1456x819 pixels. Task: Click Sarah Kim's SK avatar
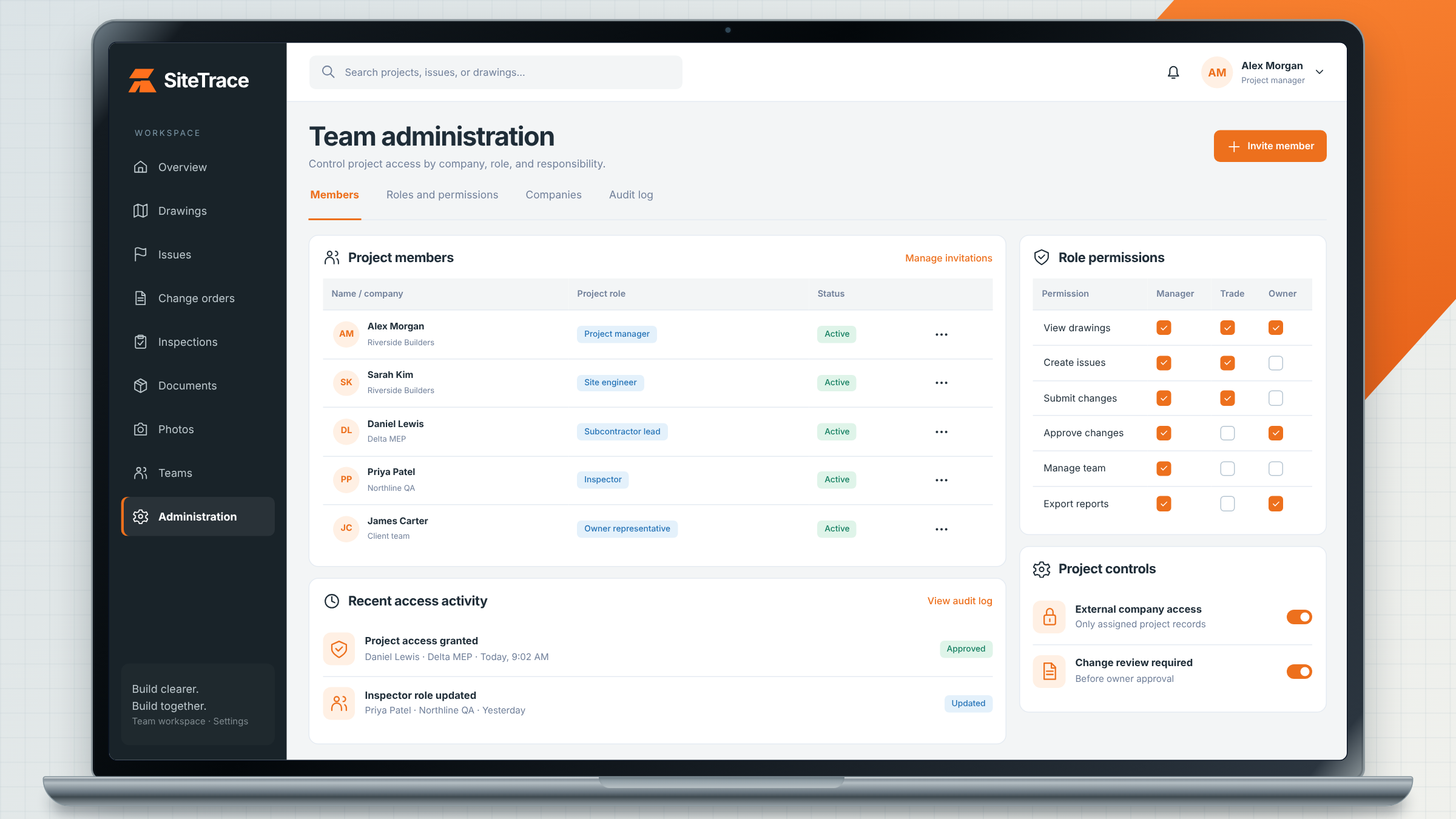tap(346, 382)
